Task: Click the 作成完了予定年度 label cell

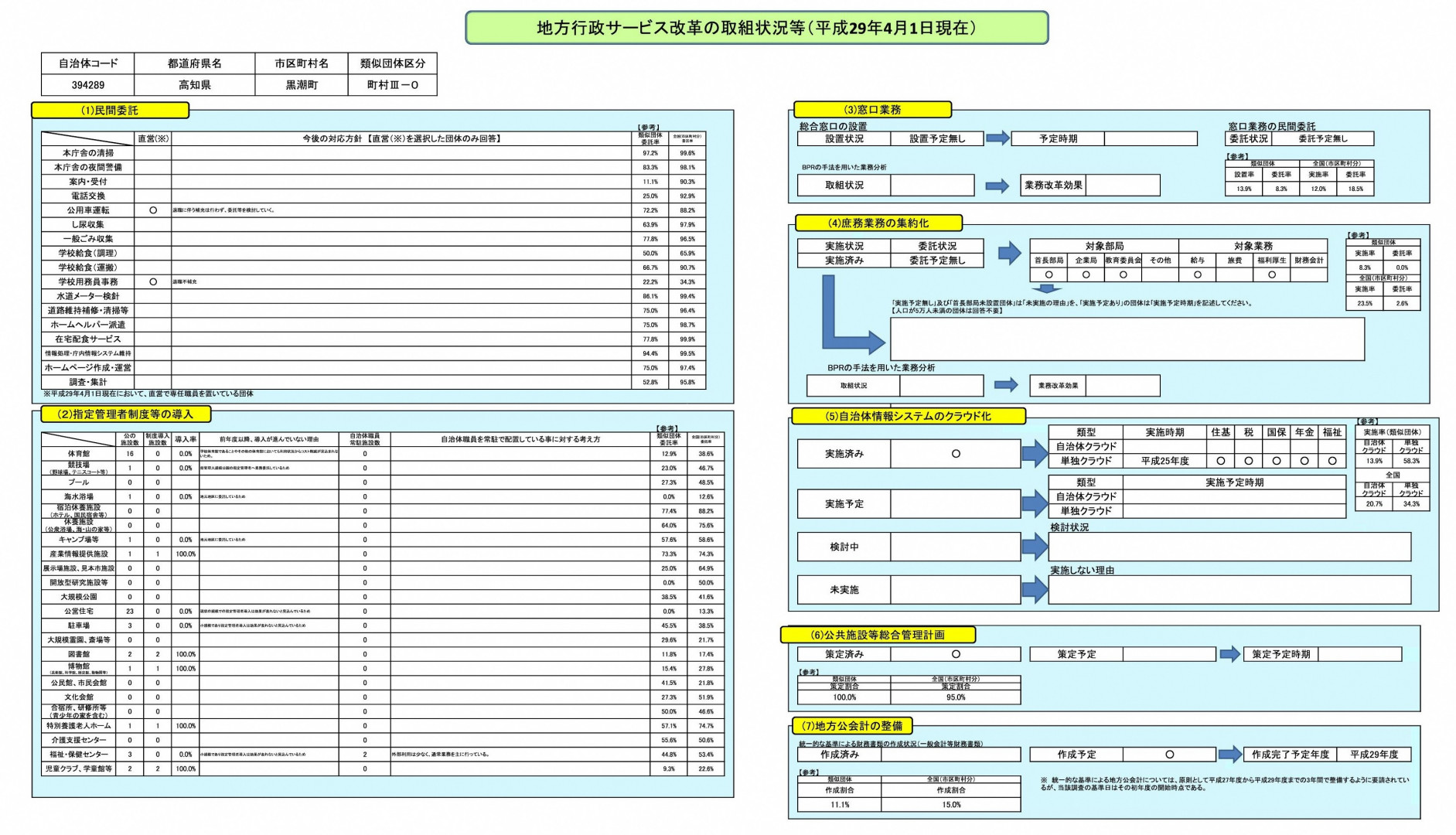Action: click(1291, 755)
